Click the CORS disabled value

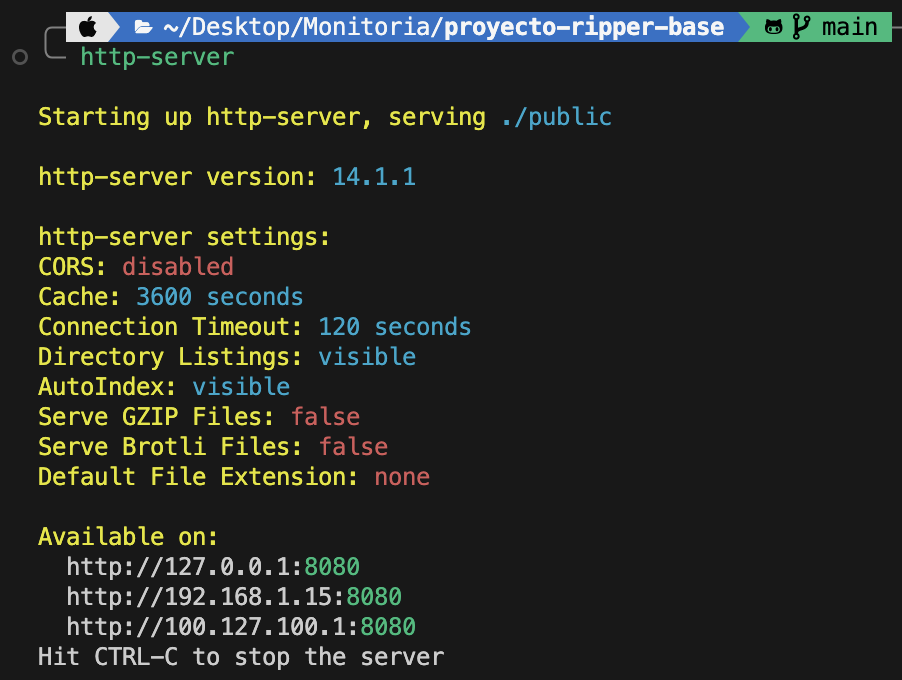point(178,267)
